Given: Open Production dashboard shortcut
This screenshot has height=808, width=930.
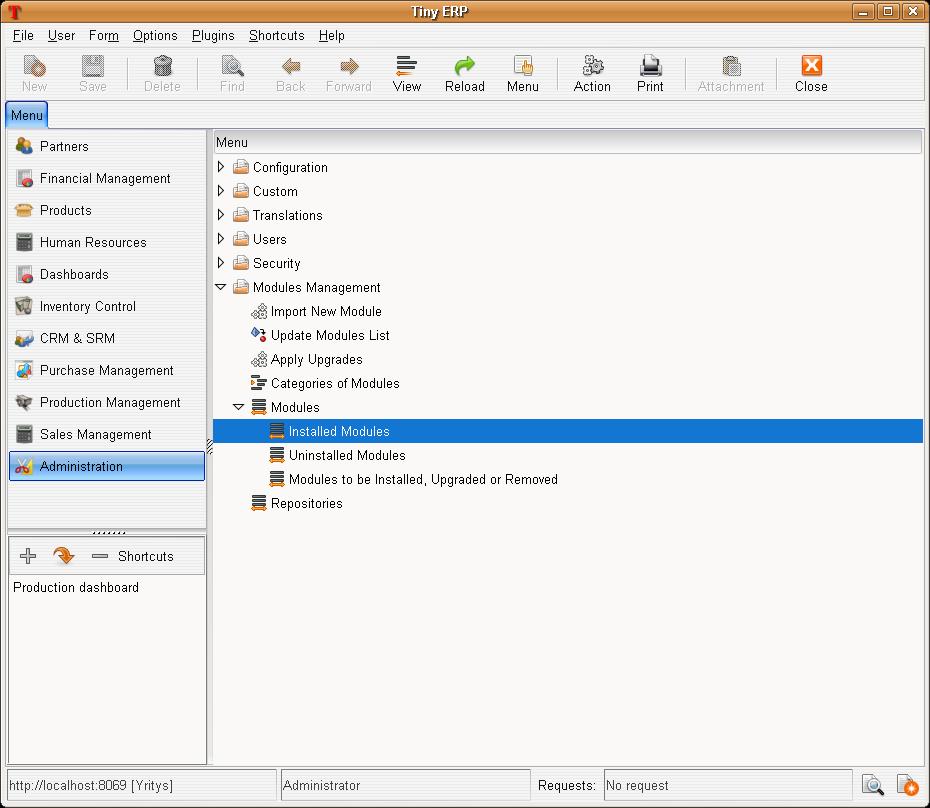Looking at the screenshot, I should (76, 587).
